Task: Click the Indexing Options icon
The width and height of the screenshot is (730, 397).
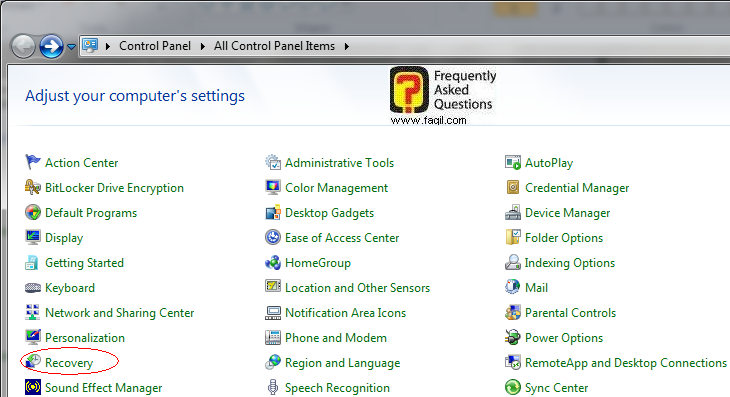Action: pyautogui.click(x=513, y=263)
